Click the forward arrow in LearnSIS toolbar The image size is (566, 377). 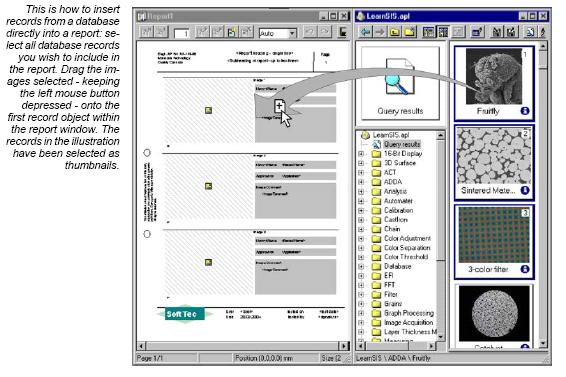(x=380, y=32)
